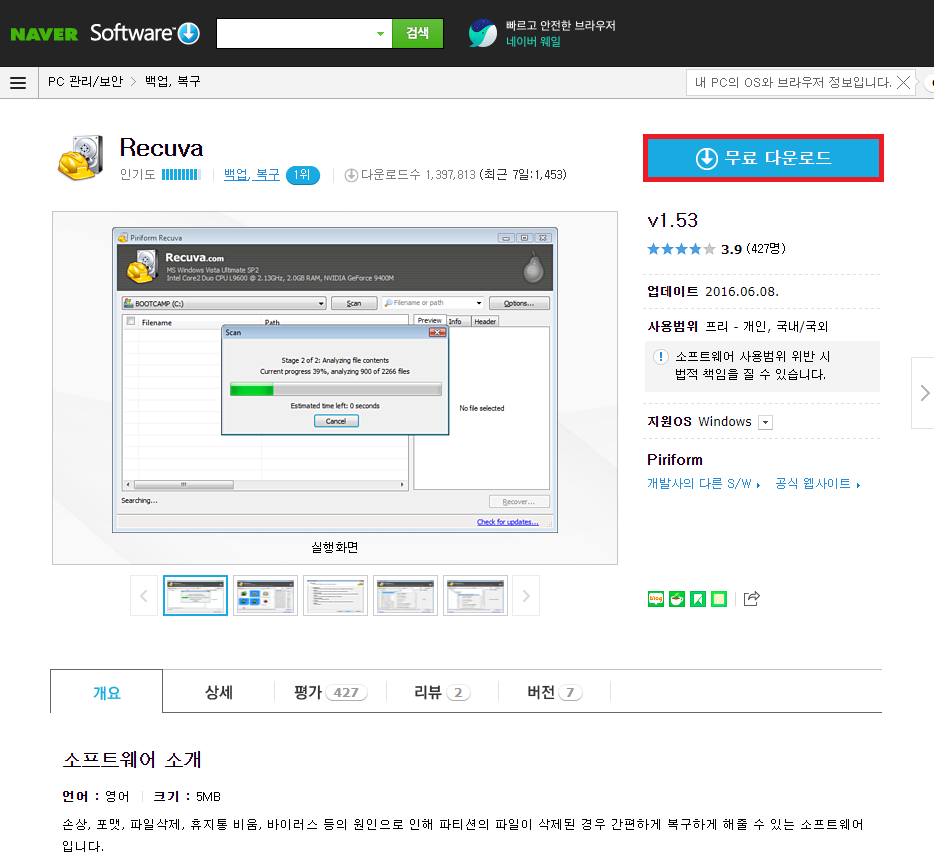Open the 리뷰 2 tab
The width and height of the screenshot is (934, 862).
coord(442,692)
